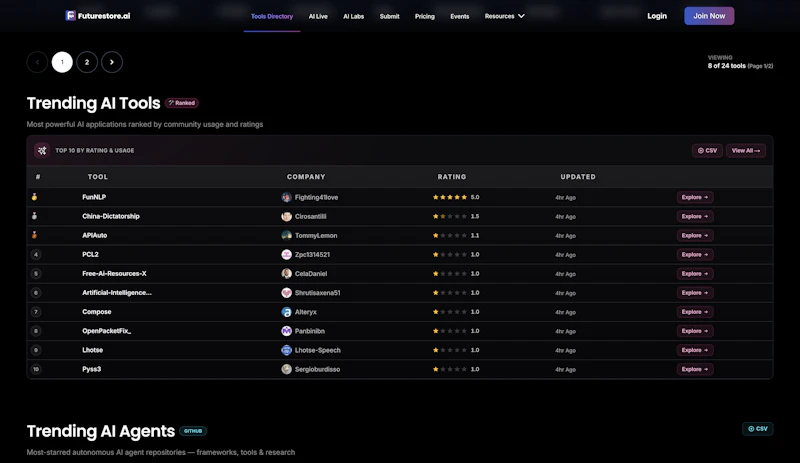The image size is (800, 463).
Task: Open the Pricing page
Action: pyautogui.click(x=424, y=16)
